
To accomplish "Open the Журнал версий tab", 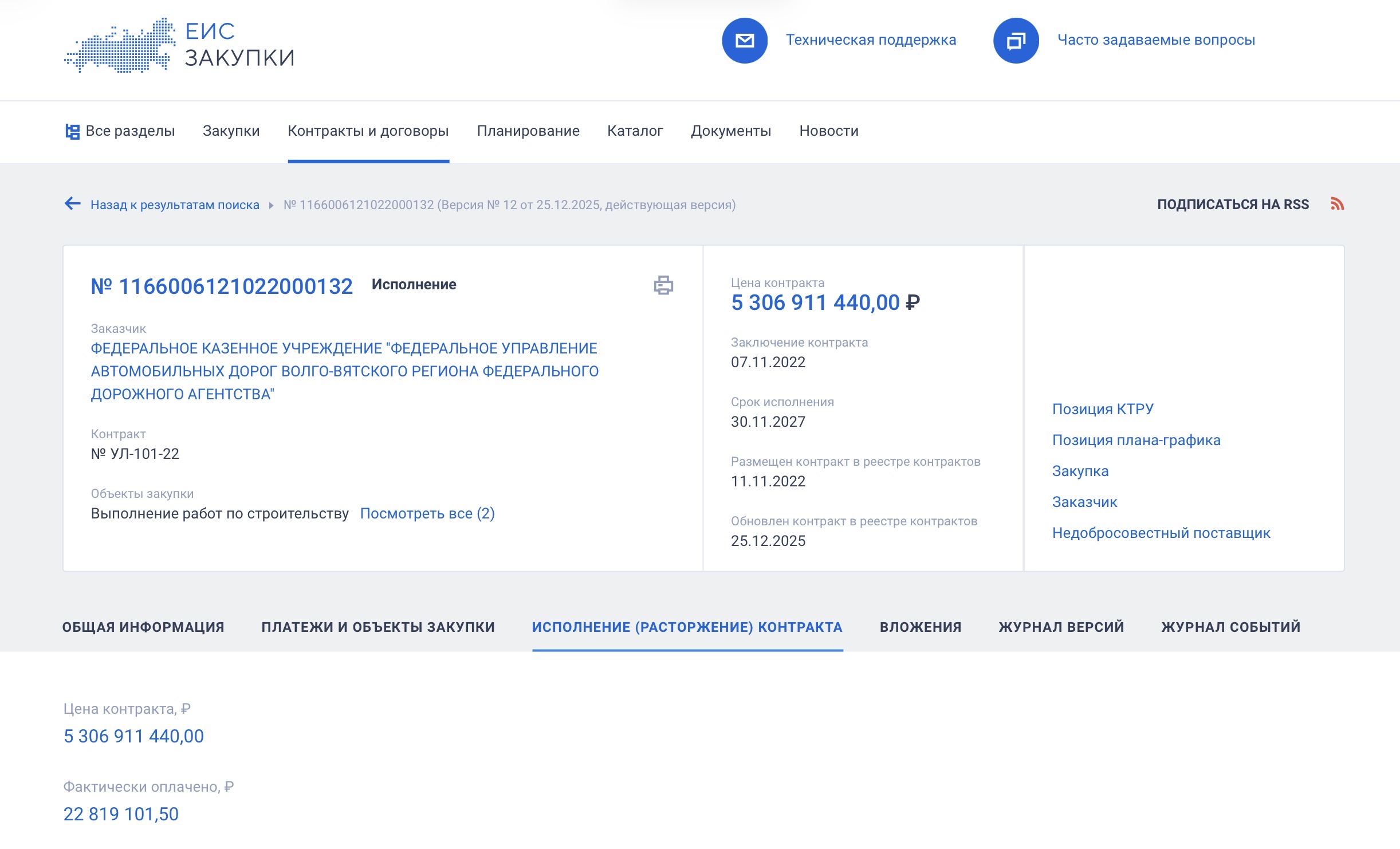I will pos(1061,627).
